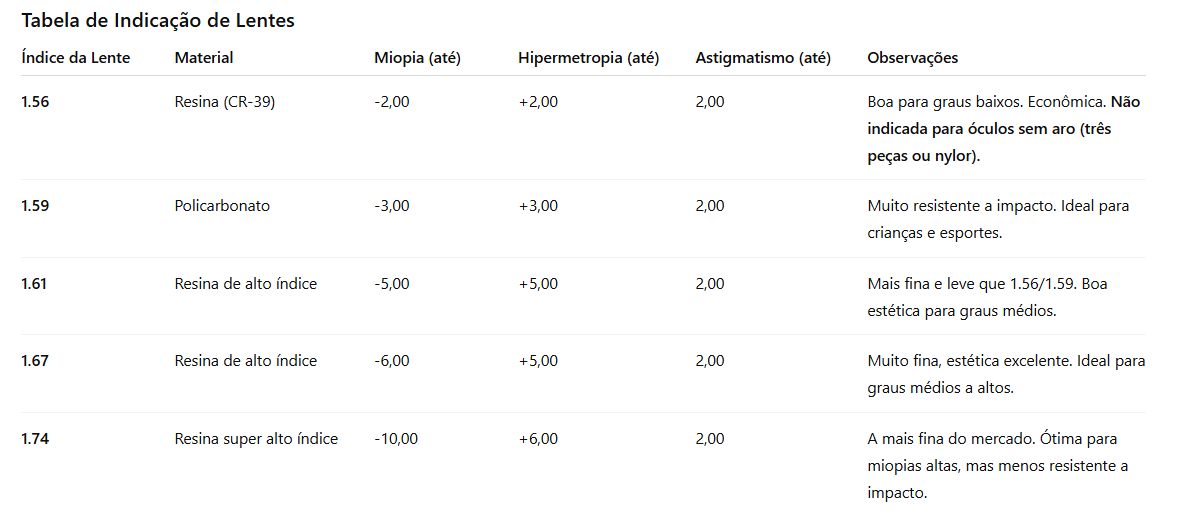Select the 1.74 lens index cell

(x=35, y=439)
